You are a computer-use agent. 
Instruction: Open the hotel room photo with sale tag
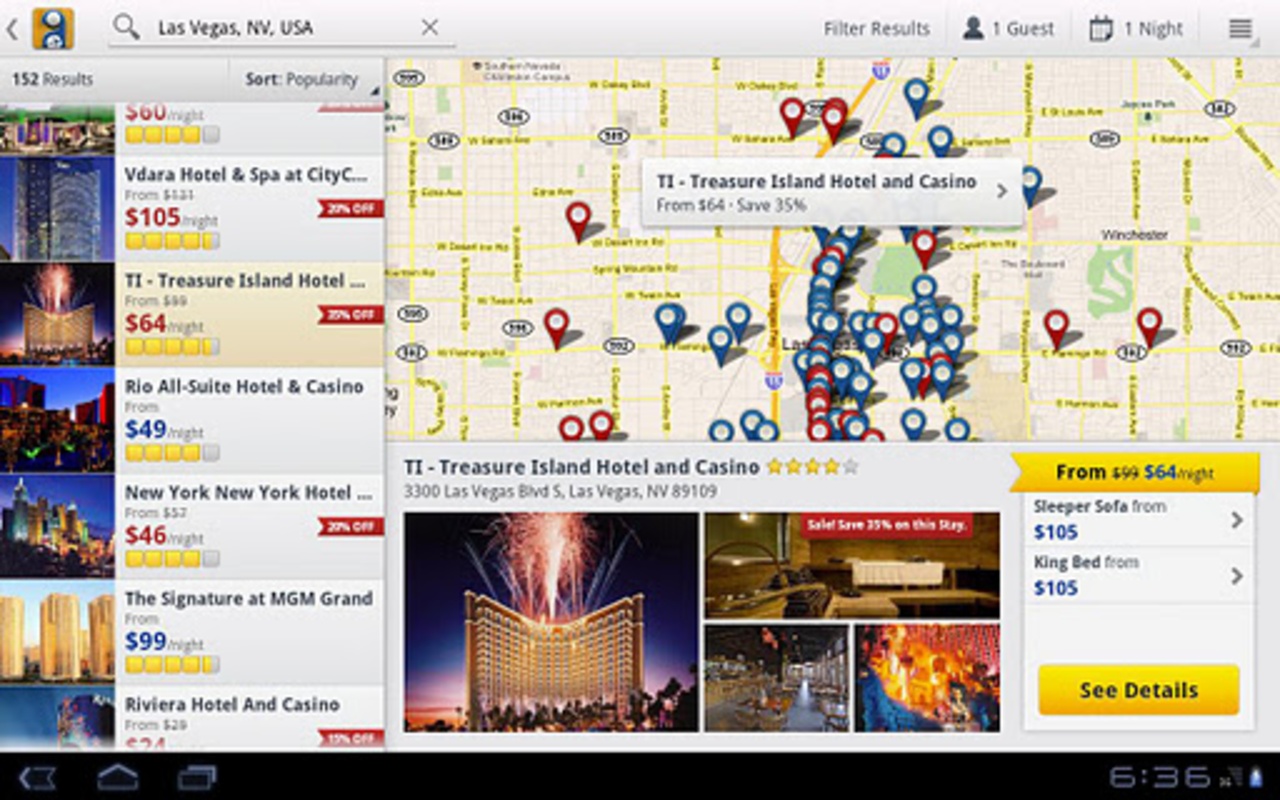852,566
